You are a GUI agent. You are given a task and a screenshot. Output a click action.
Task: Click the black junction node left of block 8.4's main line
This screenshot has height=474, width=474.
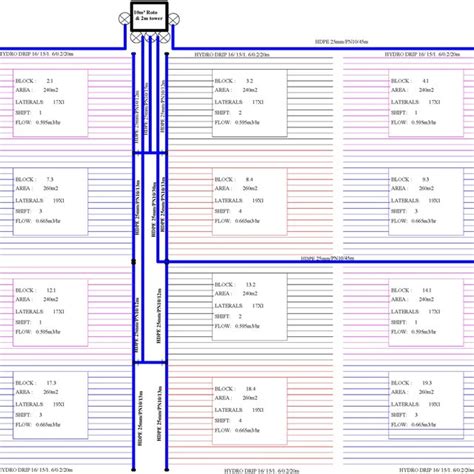click(134, 262)
